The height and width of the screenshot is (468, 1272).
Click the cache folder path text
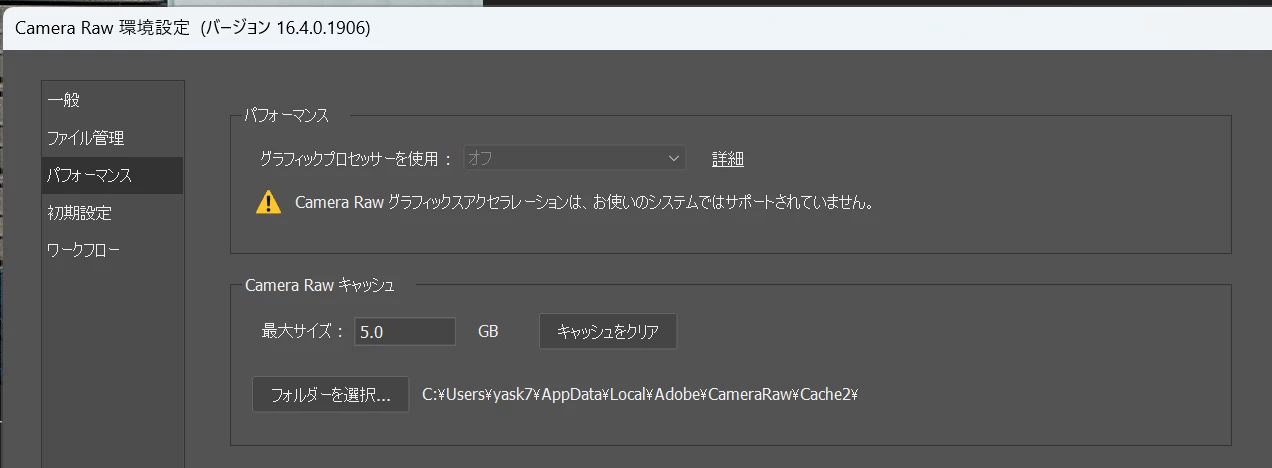pos(641,394)
